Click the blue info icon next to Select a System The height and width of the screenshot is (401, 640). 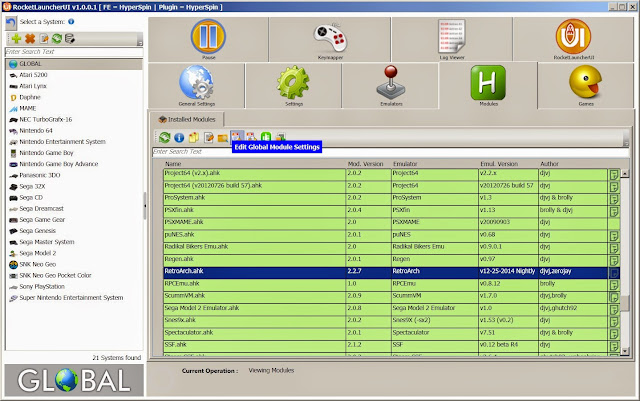71,22
